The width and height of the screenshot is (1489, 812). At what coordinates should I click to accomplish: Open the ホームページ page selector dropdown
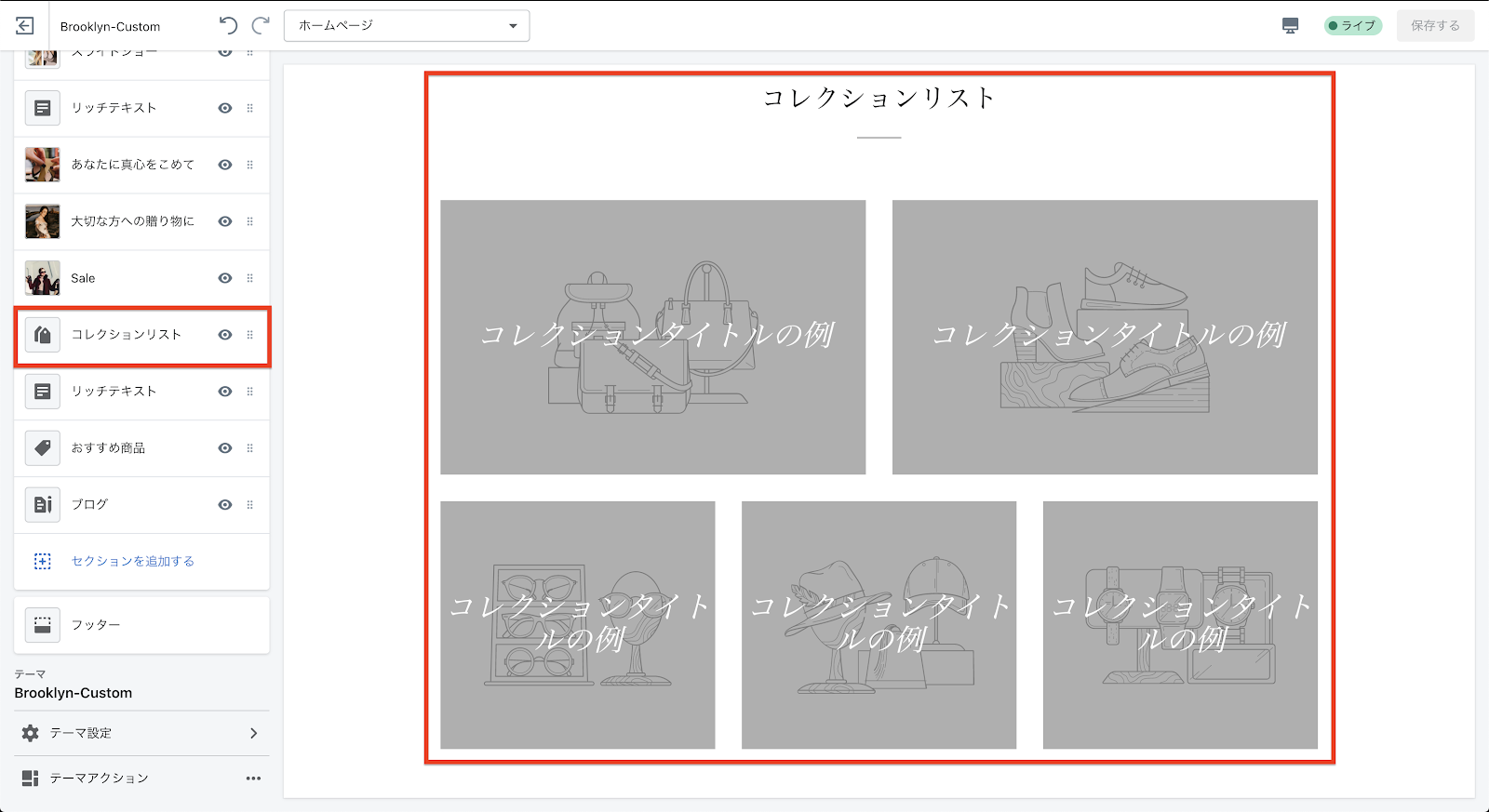coord(407,26)
